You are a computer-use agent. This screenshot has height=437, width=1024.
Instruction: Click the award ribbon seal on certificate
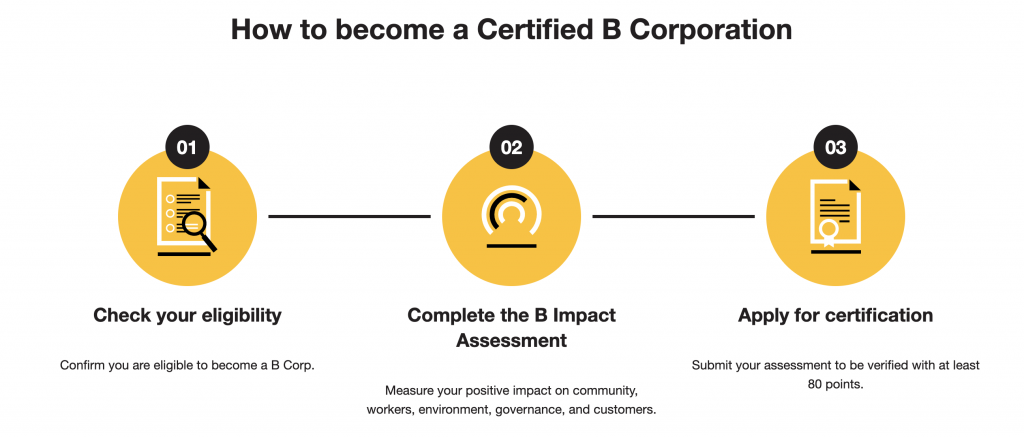[x=828, y=233]
